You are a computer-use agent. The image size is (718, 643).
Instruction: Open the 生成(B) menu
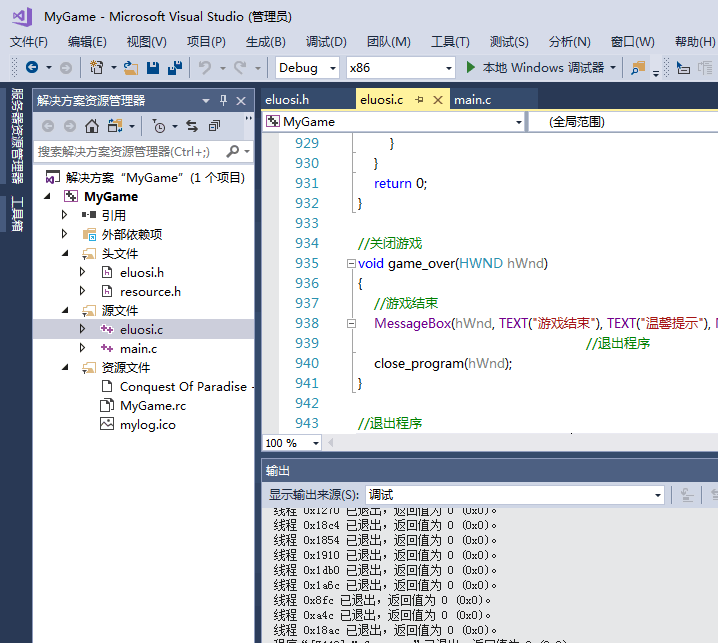(x=266, y=42)
